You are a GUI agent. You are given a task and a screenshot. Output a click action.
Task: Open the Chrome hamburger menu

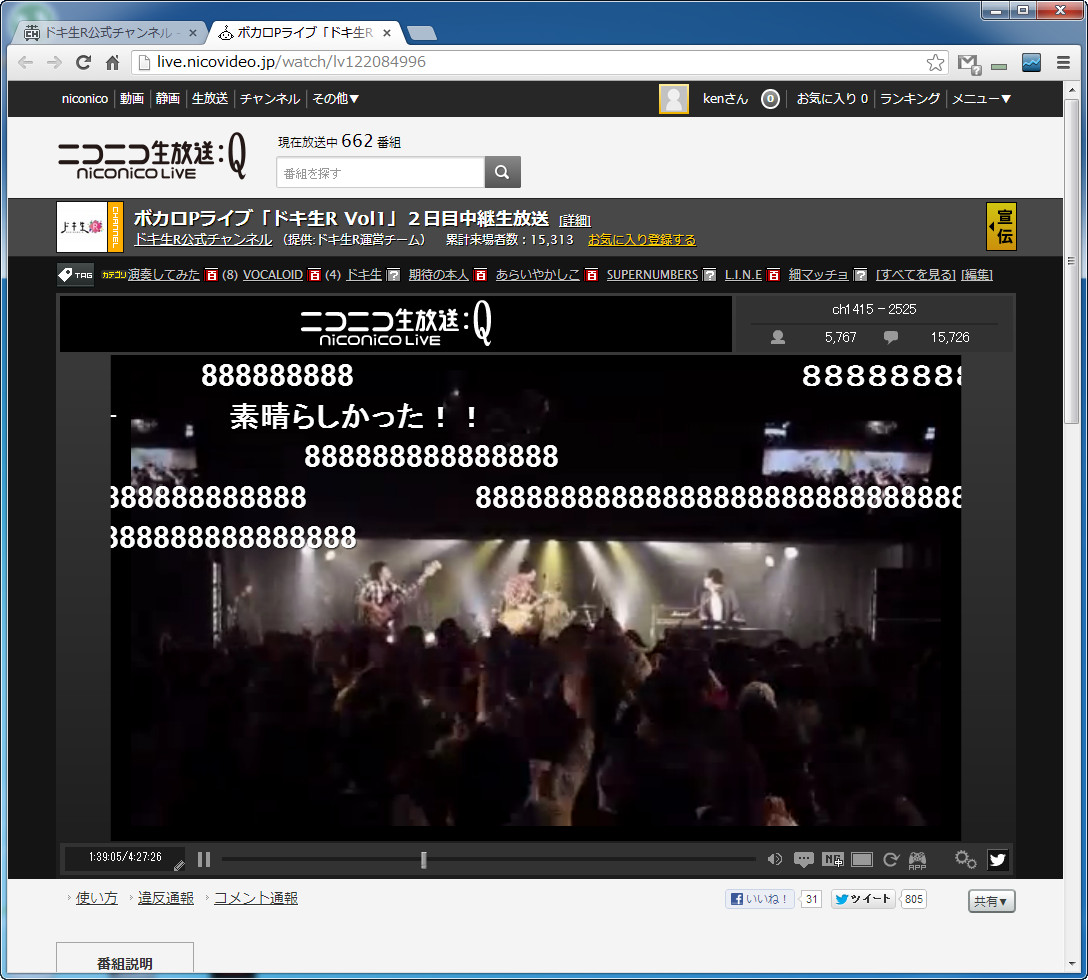coord(1063,62)
